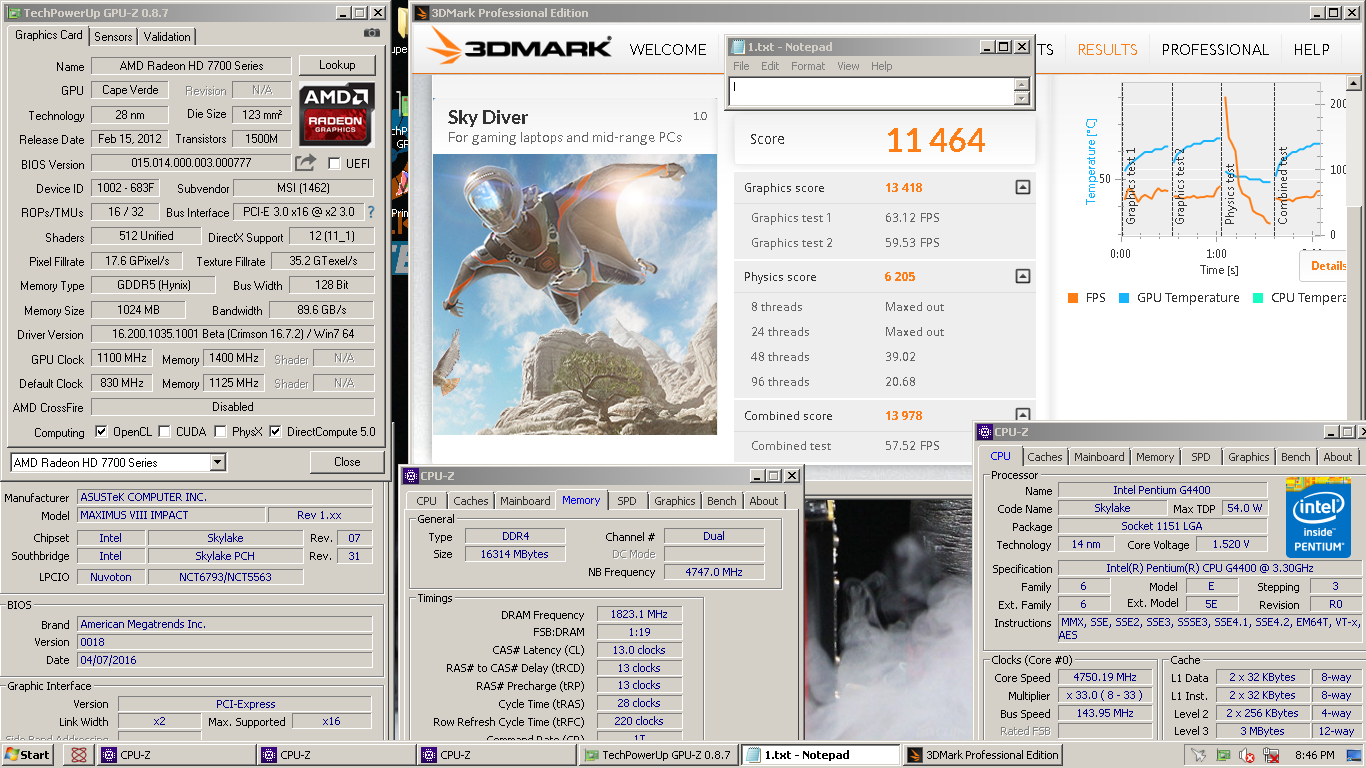This screenshot has height=768, width=1366.
Task: Click the BIOS export arrow icon
Action: tap(305, 163)
